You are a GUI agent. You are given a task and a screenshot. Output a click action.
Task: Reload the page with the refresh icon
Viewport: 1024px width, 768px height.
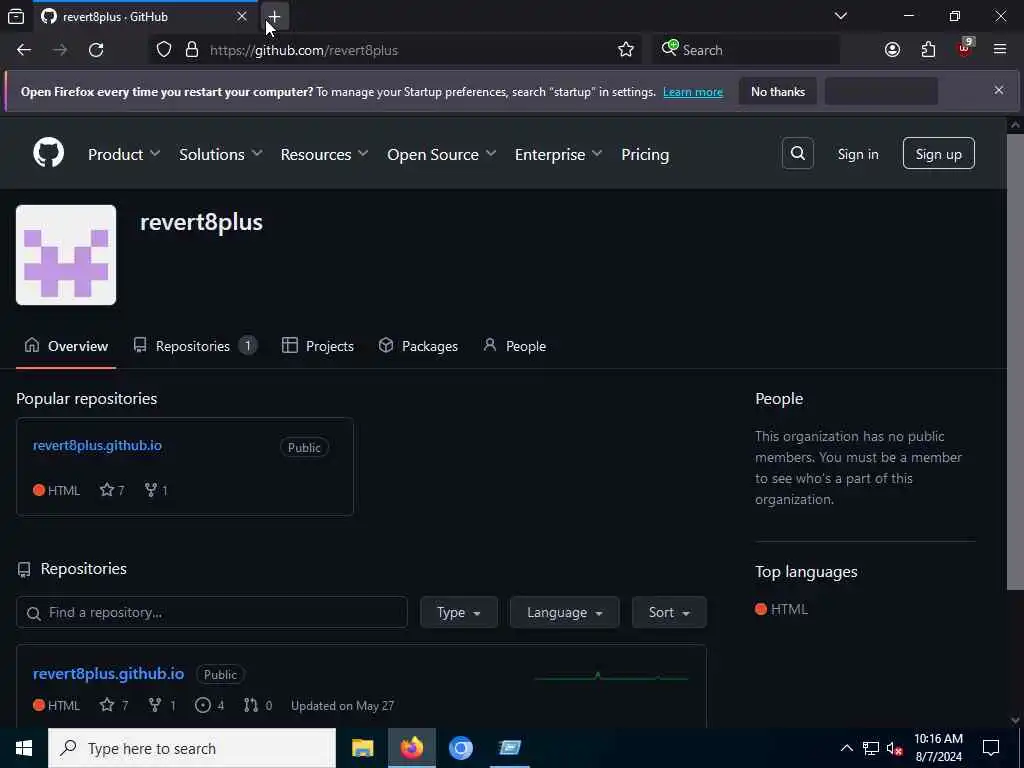coord(96,50)
